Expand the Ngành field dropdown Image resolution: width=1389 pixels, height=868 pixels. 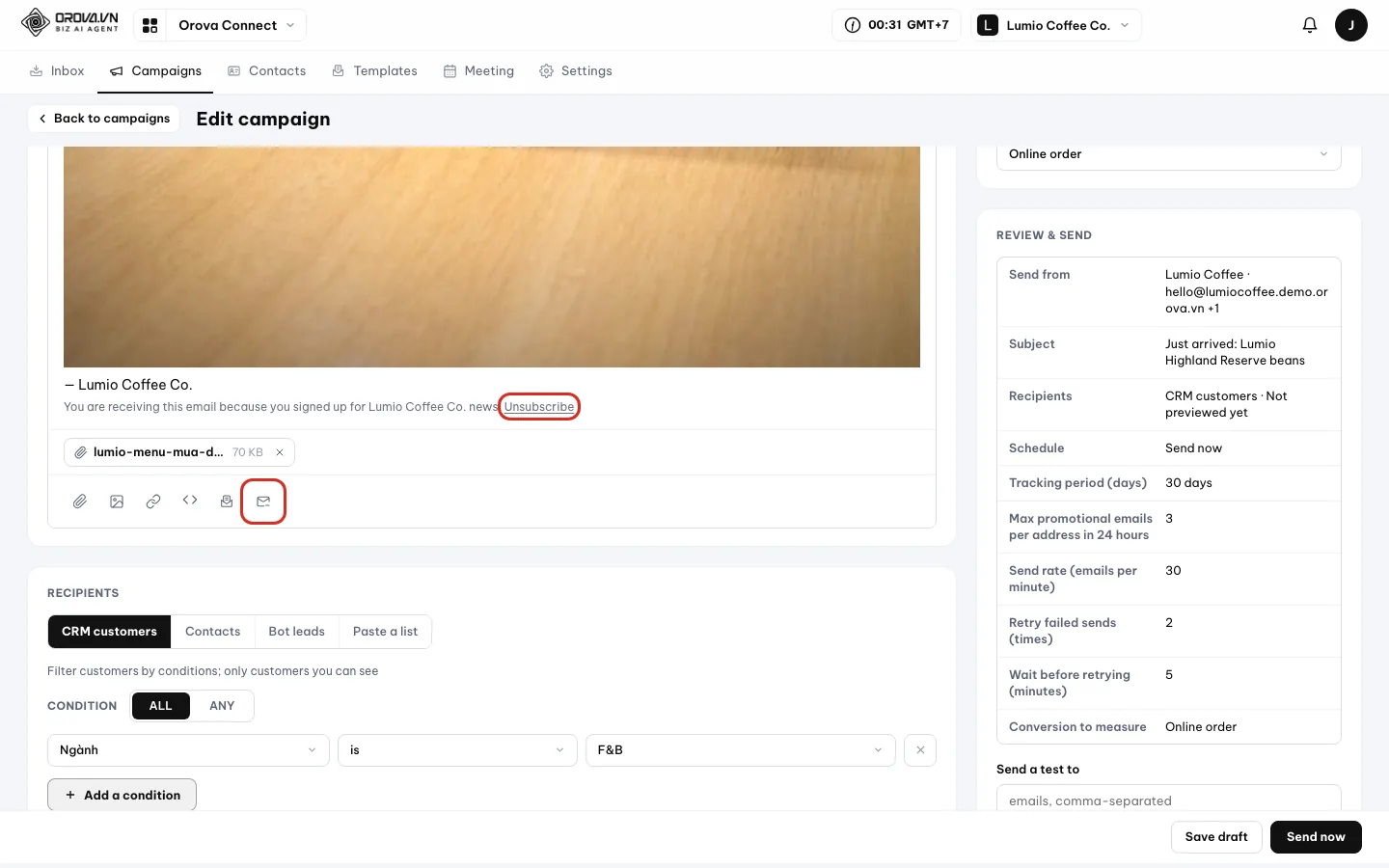click(x=188, y=750)
